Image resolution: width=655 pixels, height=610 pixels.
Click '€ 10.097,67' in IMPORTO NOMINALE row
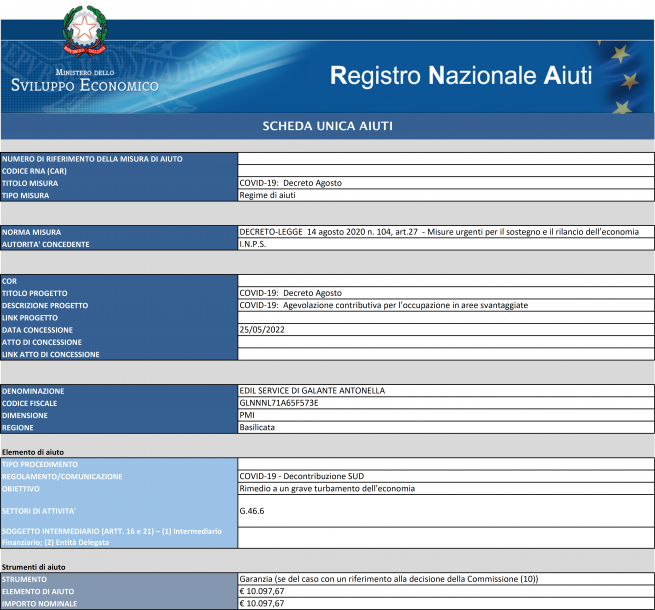[x=262, y=603]
